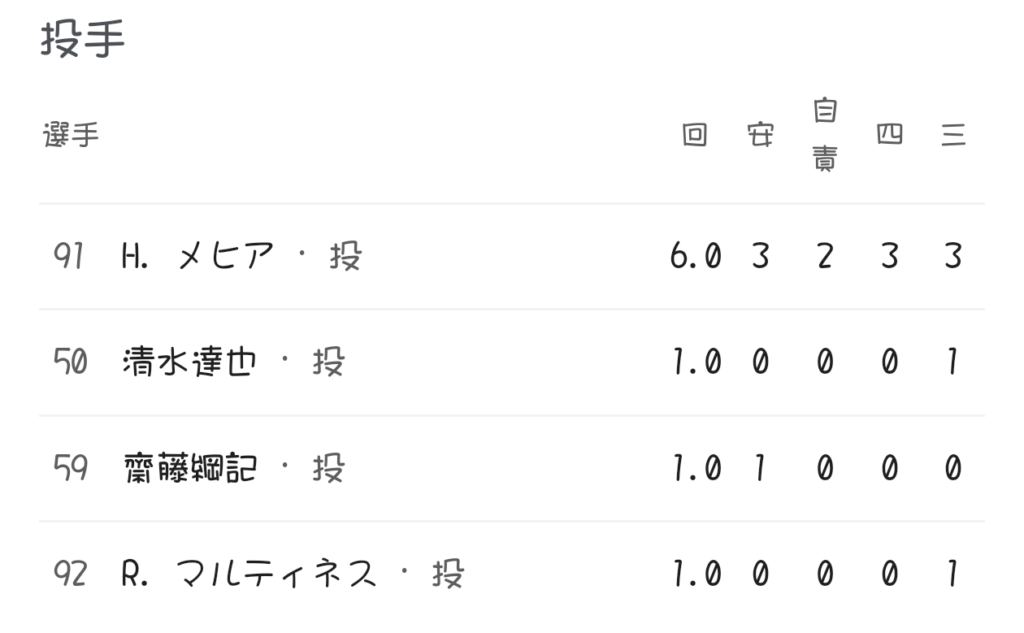Click R. マルティネス's 1.0 innings value
This screenshot has width=1024, height=633.
695,574
